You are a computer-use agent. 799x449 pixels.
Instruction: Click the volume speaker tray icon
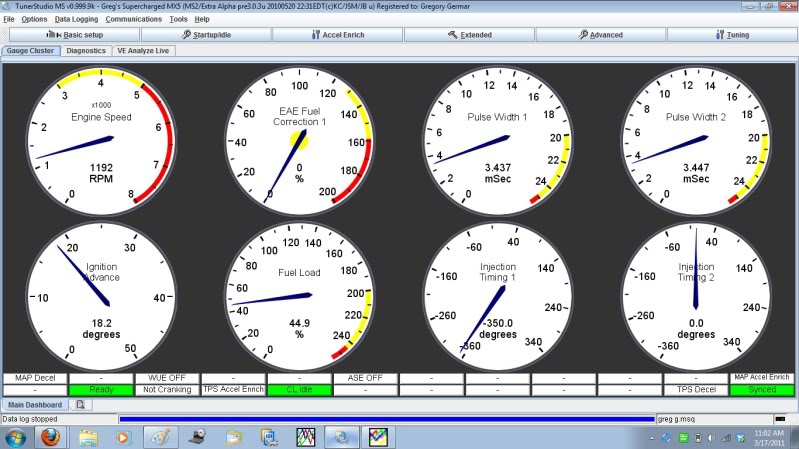(711, 438)
